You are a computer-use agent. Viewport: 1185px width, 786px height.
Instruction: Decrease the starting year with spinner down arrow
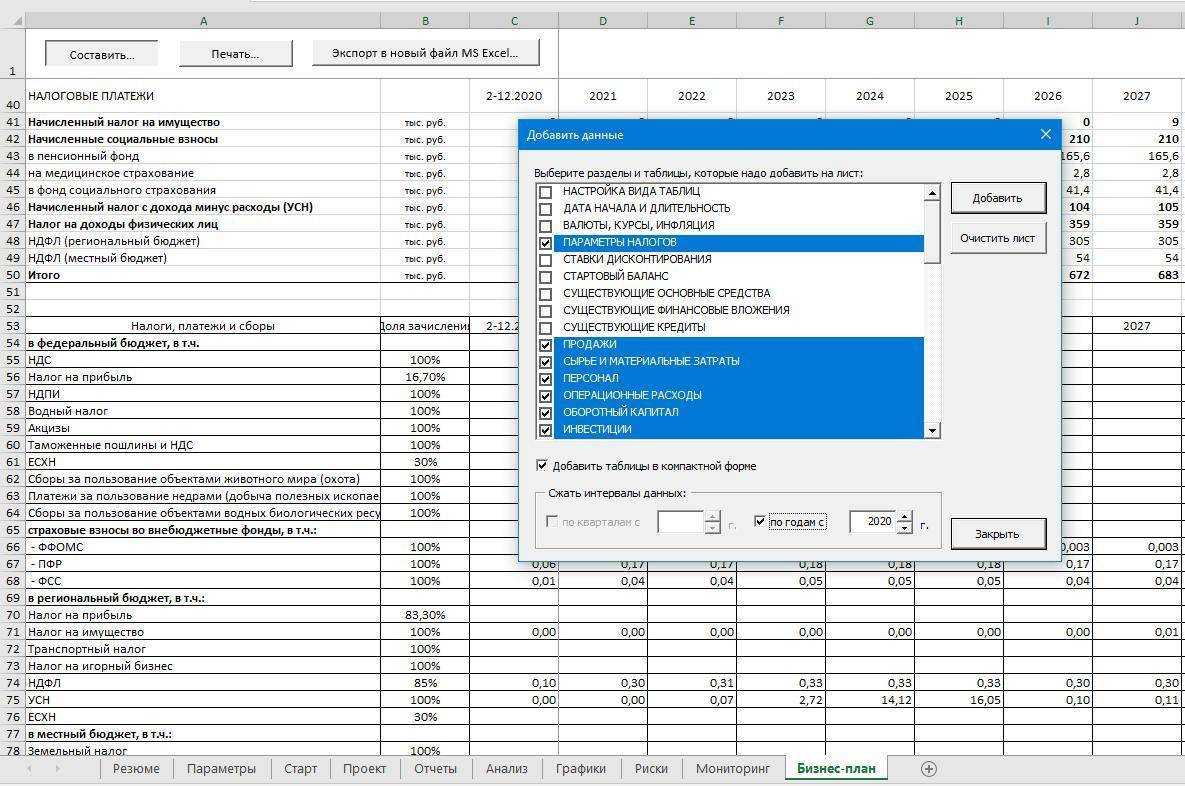(905, 528)
